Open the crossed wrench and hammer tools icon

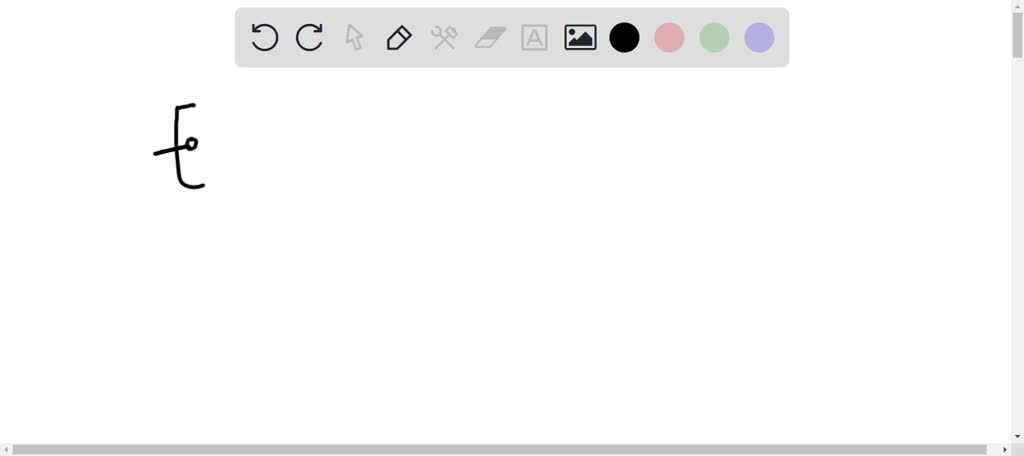click(x=444, y=37)
